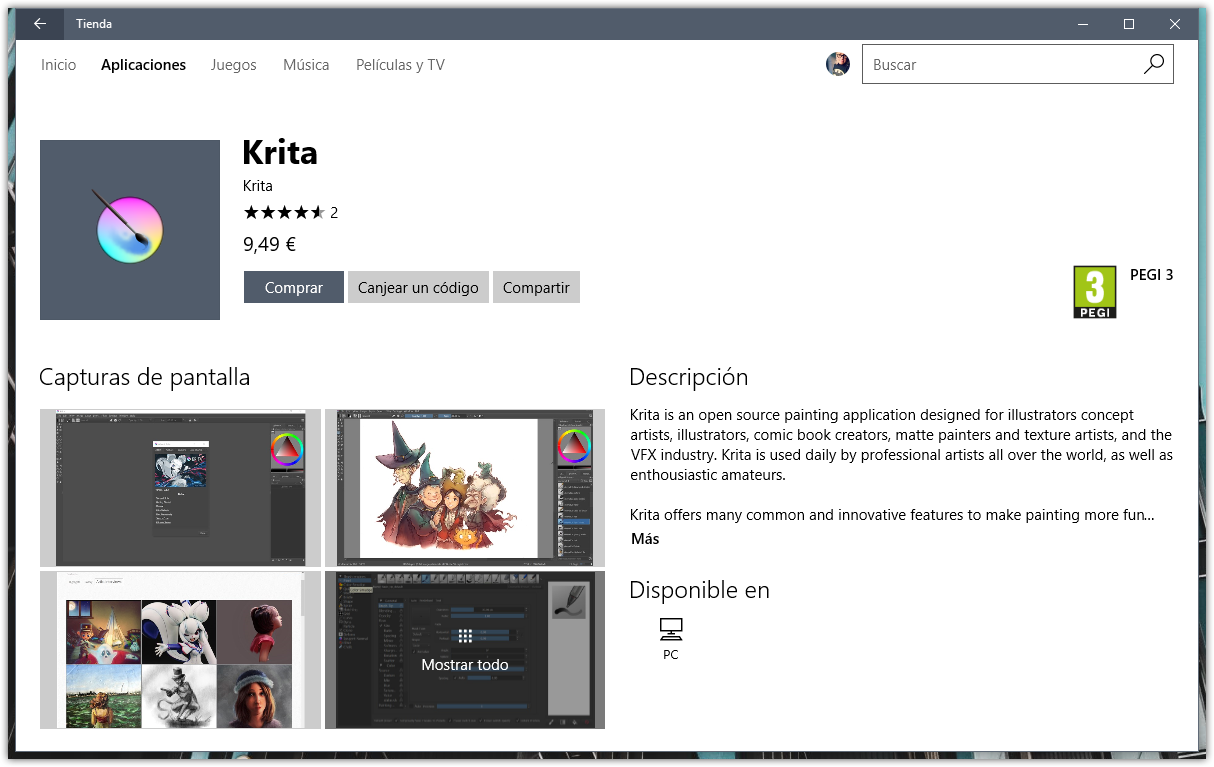The height and width of the screenshot is (767, 1214).
Task: Click Mostrar todo to see all screenshots
Action: point(464,664)
